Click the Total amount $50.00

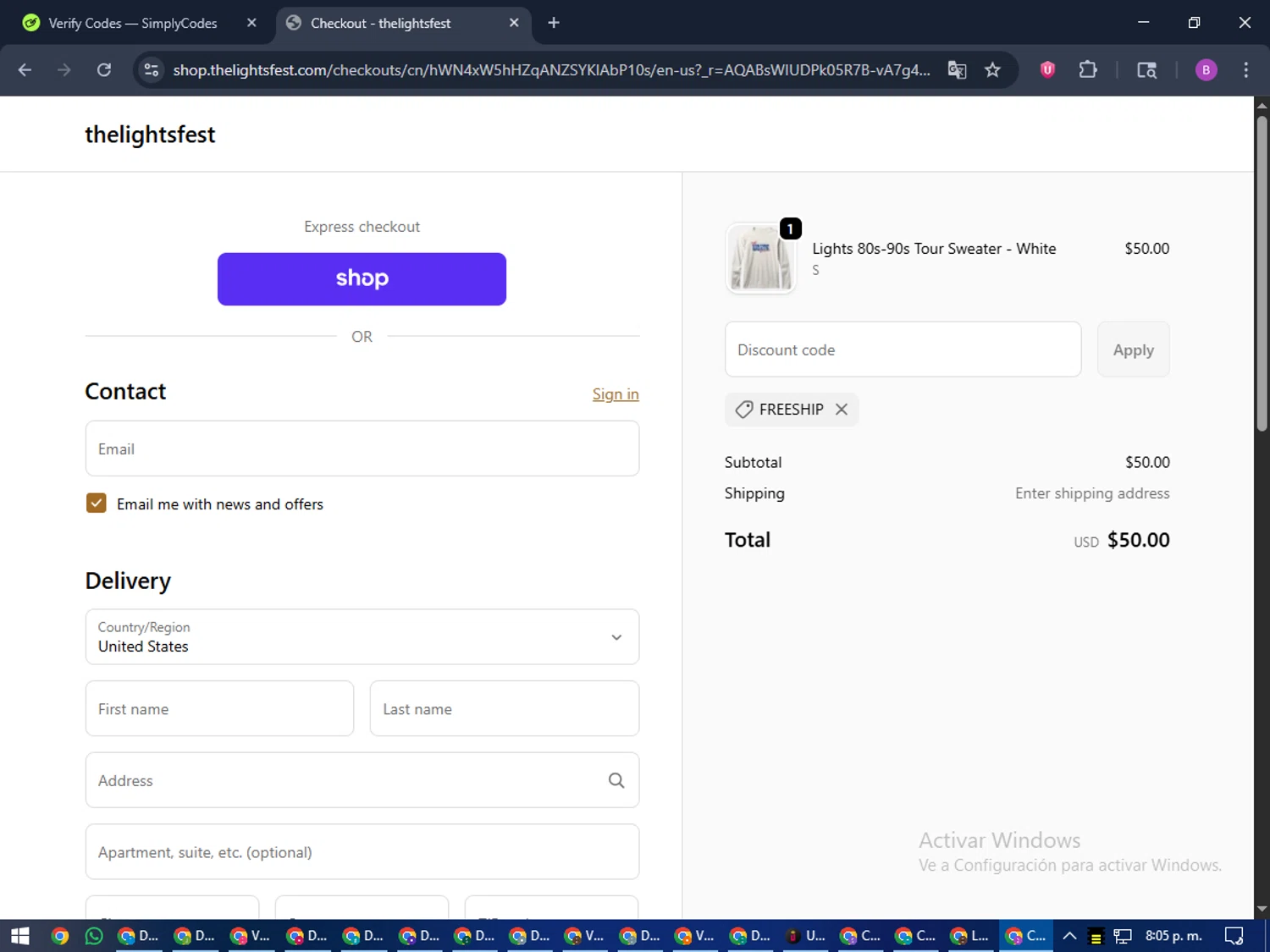[x=1138, y=540]
